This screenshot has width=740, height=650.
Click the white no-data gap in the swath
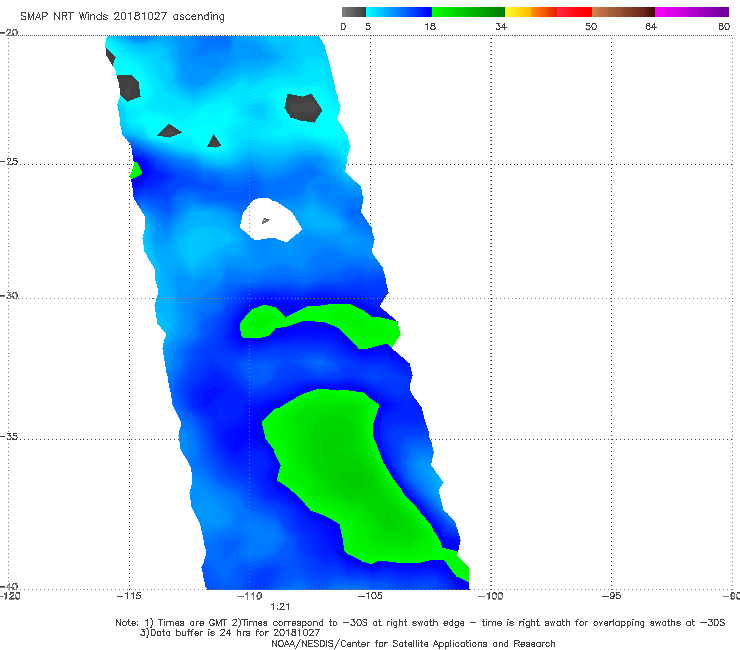pos(270,220)
